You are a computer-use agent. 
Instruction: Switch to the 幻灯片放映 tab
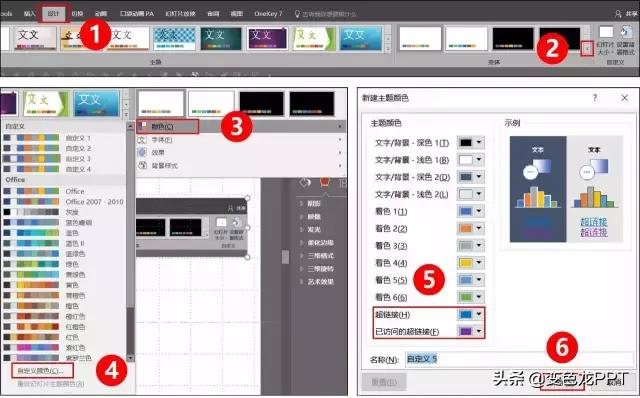[181, 13]
